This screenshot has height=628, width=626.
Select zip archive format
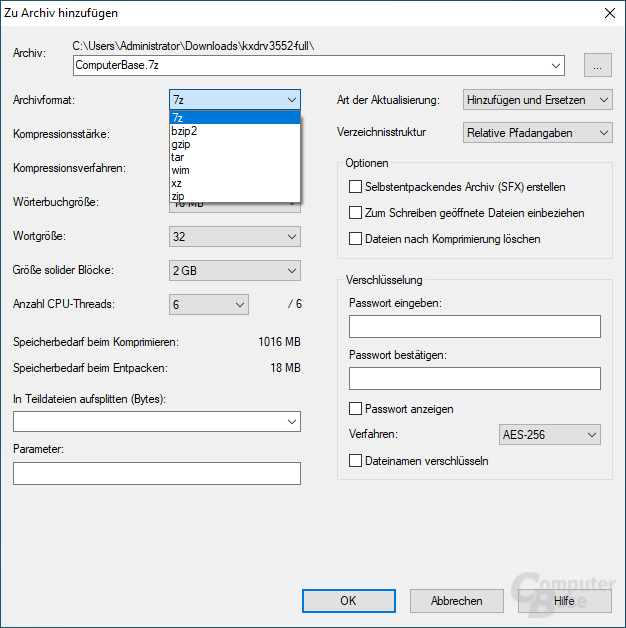(235, 196)
